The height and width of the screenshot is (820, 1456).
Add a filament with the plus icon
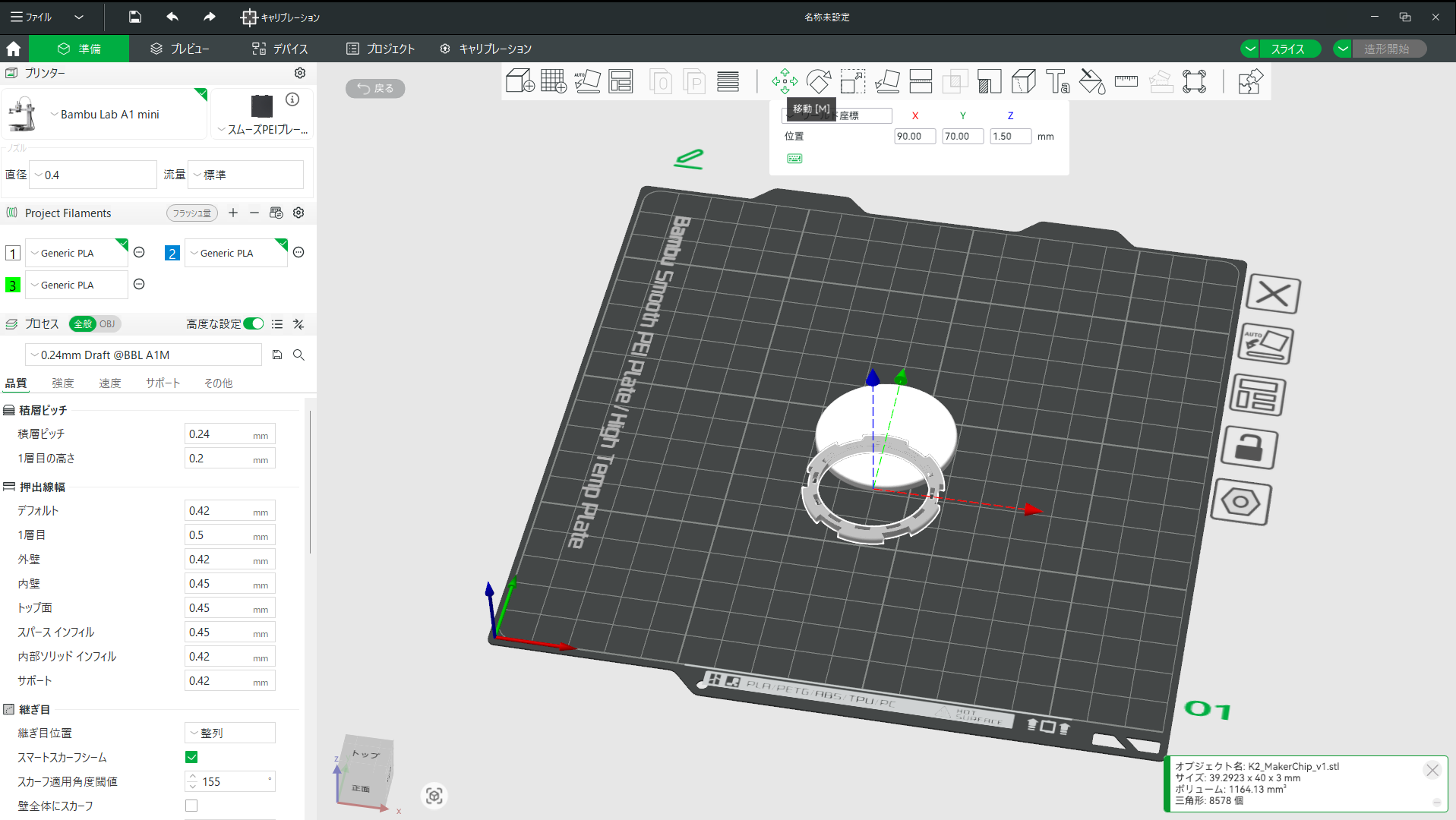(233, 213)
